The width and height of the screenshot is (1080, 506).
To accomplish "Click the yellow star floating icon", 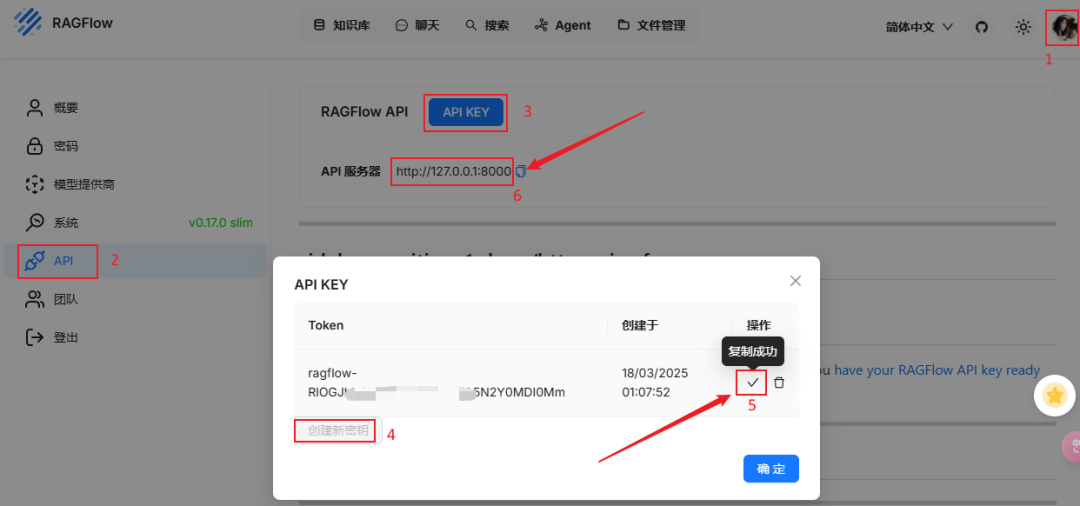I will (x=1055, y=395).
